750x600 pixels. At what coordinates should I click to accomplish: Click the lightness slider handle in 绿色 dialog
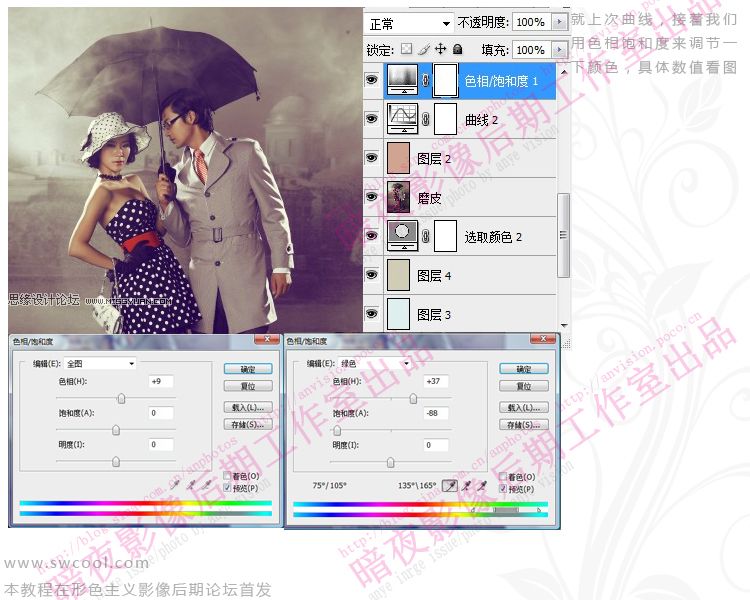(x=391, y=462)
